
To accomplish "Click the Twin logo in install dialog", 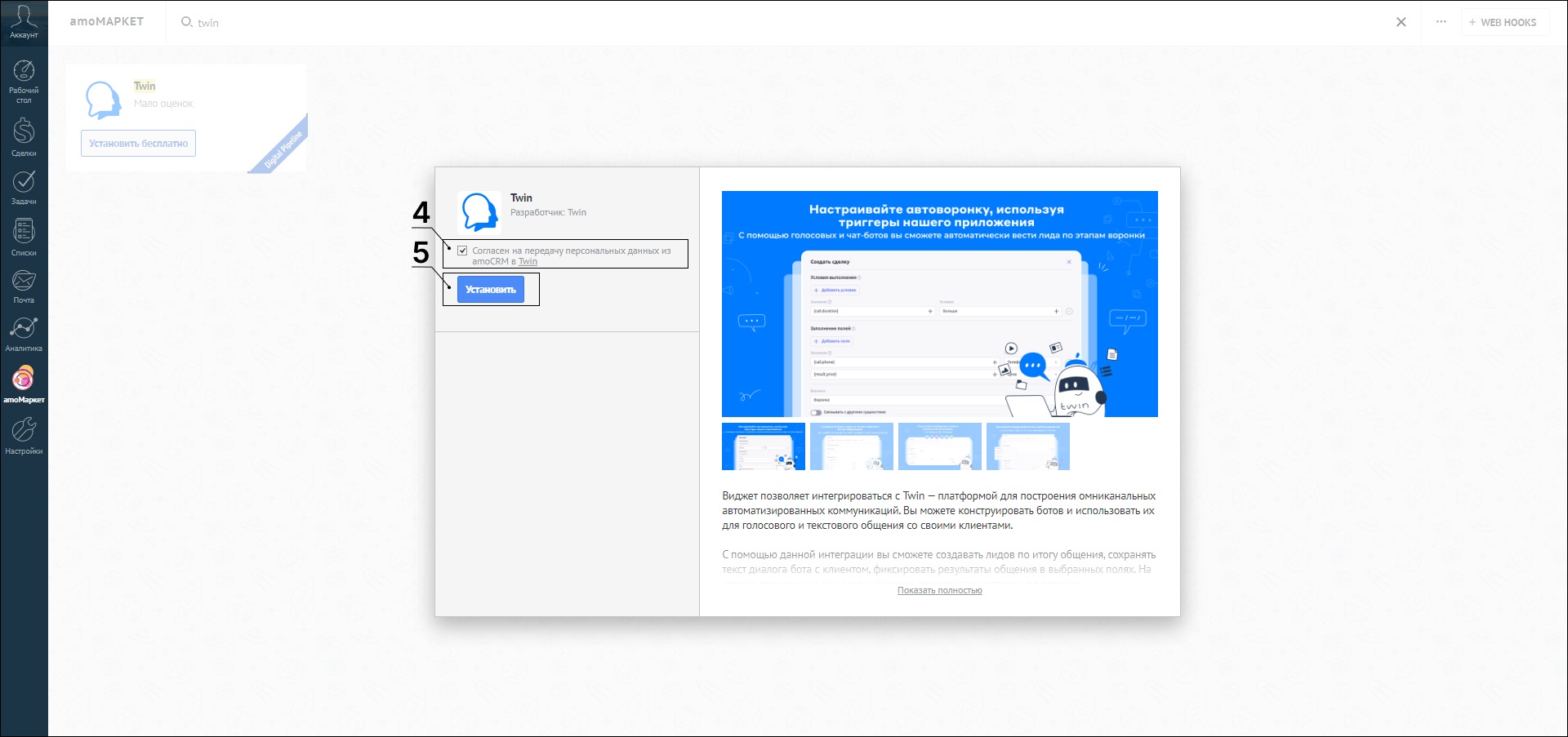I will click(480, 212).
